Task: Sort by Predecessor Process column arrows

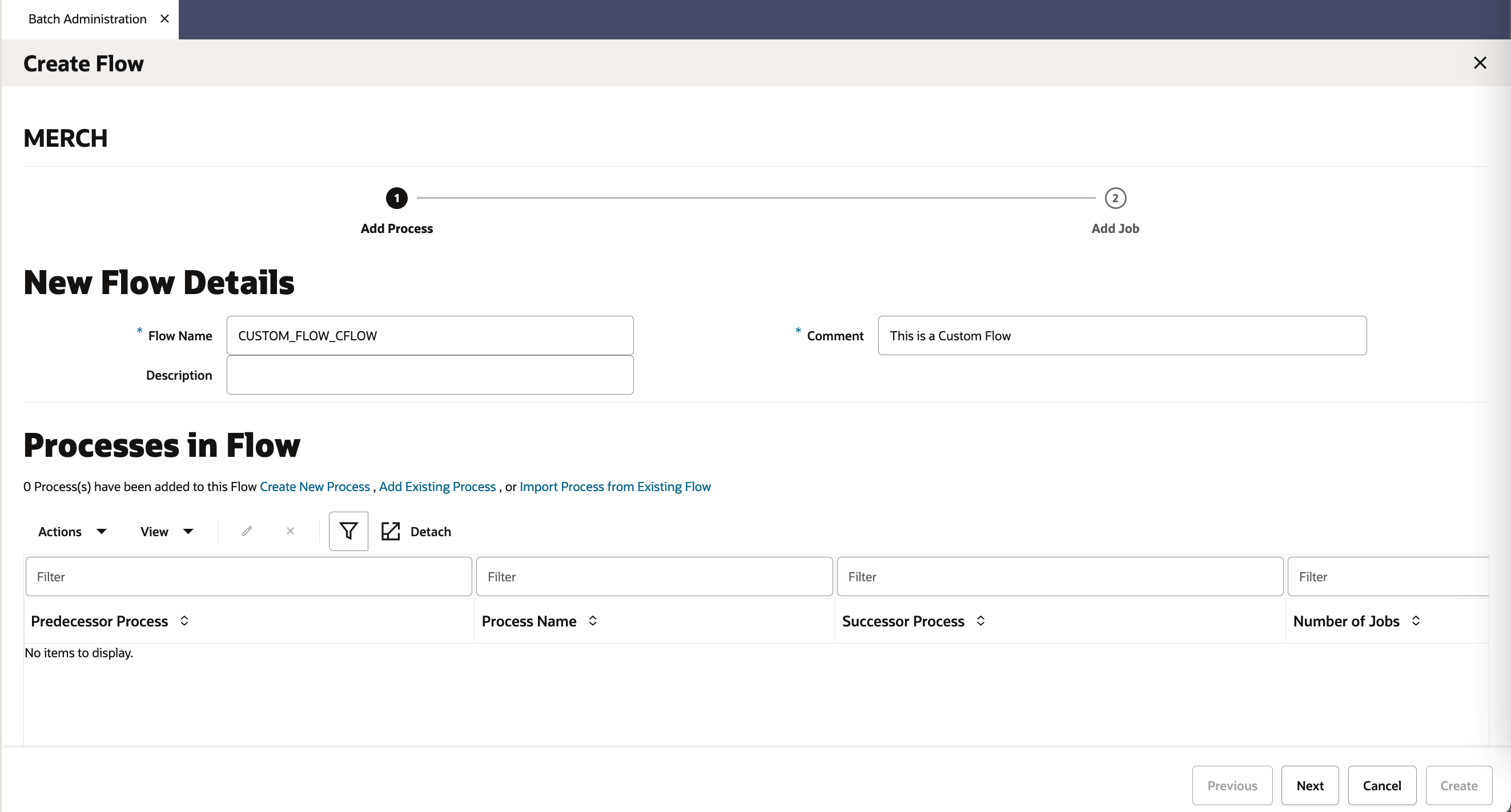Action: tap(184, 621)
